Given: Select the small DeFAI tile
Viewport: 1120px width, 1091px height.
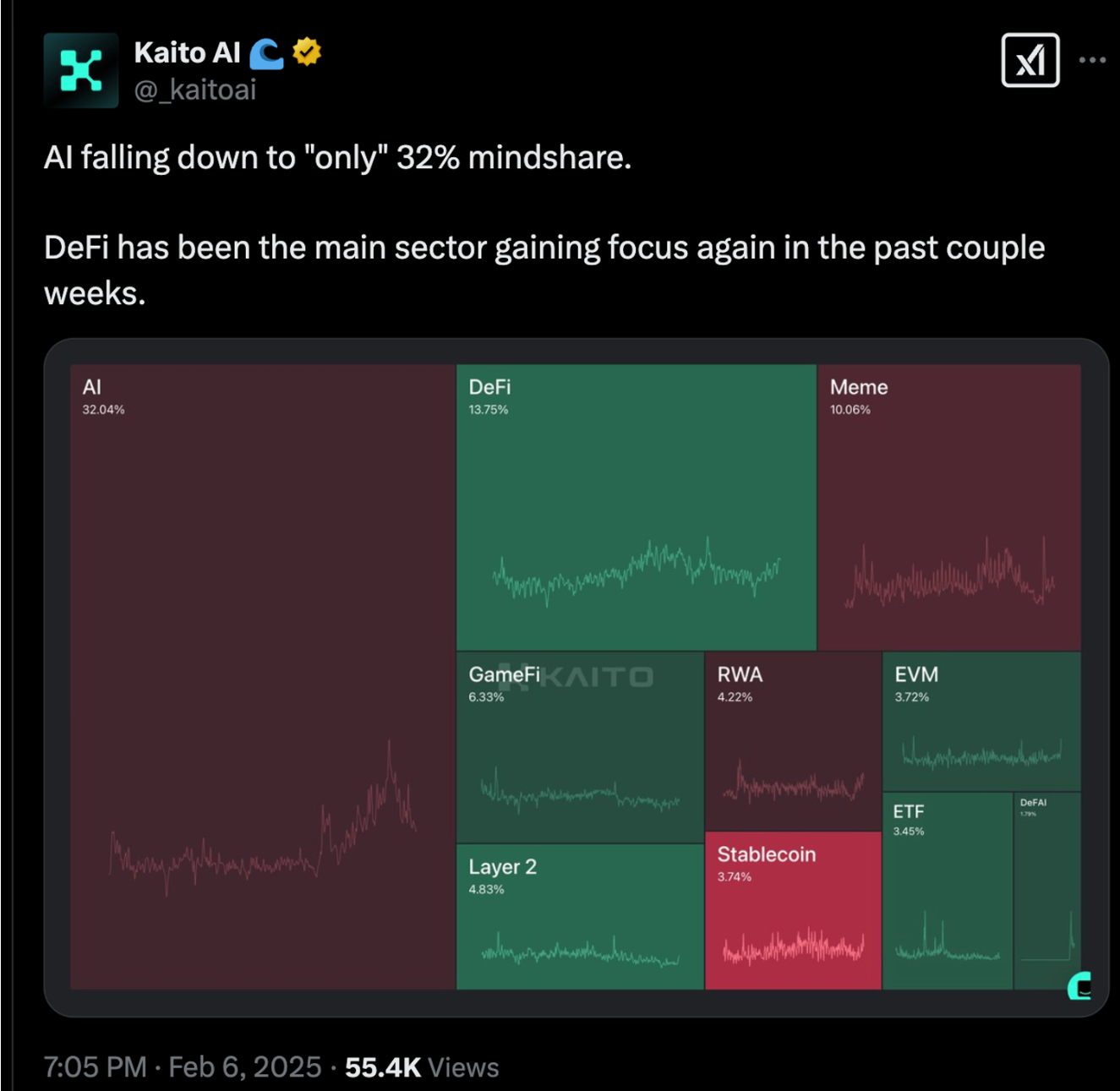Looking at the screenshot, I should 1046,890.
